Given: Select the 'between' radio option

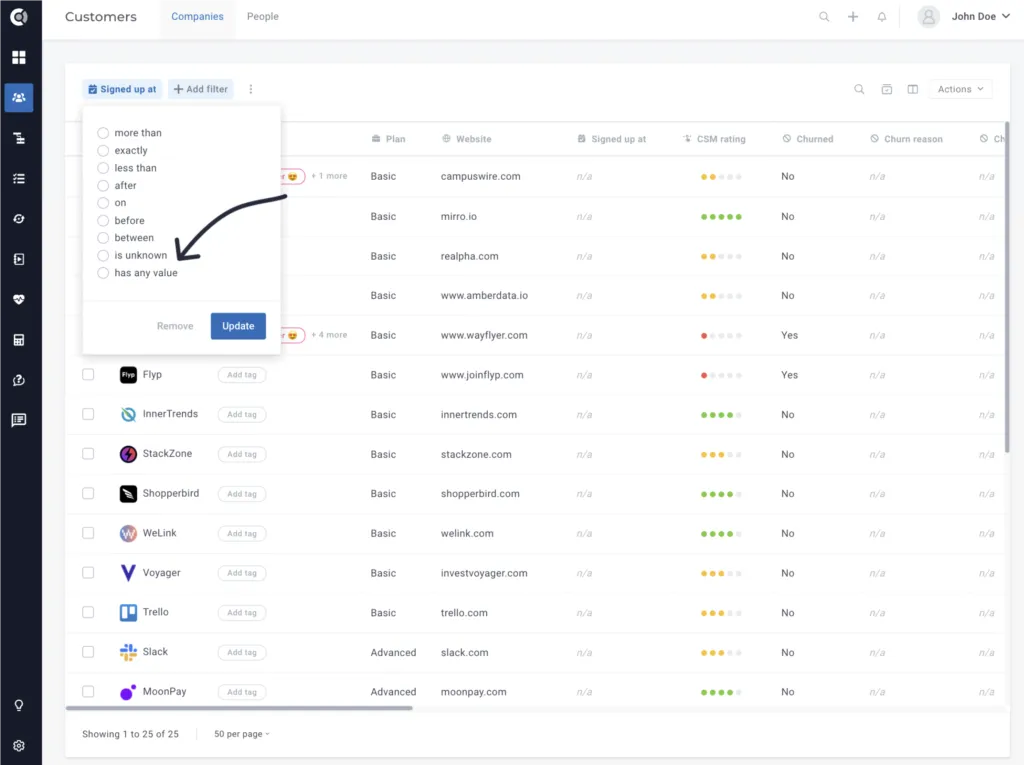Looking at the screenshot, I should click(103, 238).
